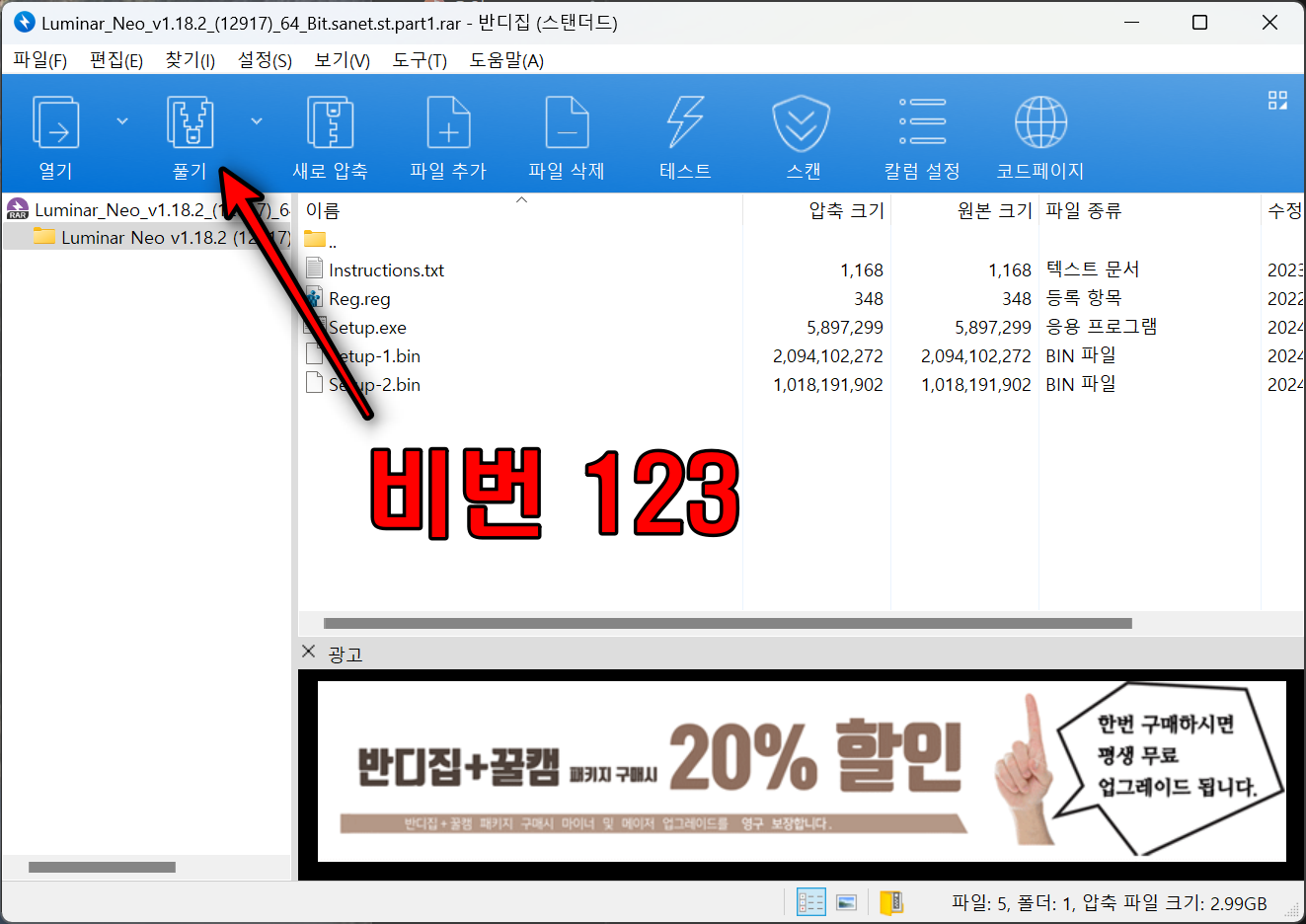
Task: Open the 도움말(A) menu
Action: coord(506,60)
